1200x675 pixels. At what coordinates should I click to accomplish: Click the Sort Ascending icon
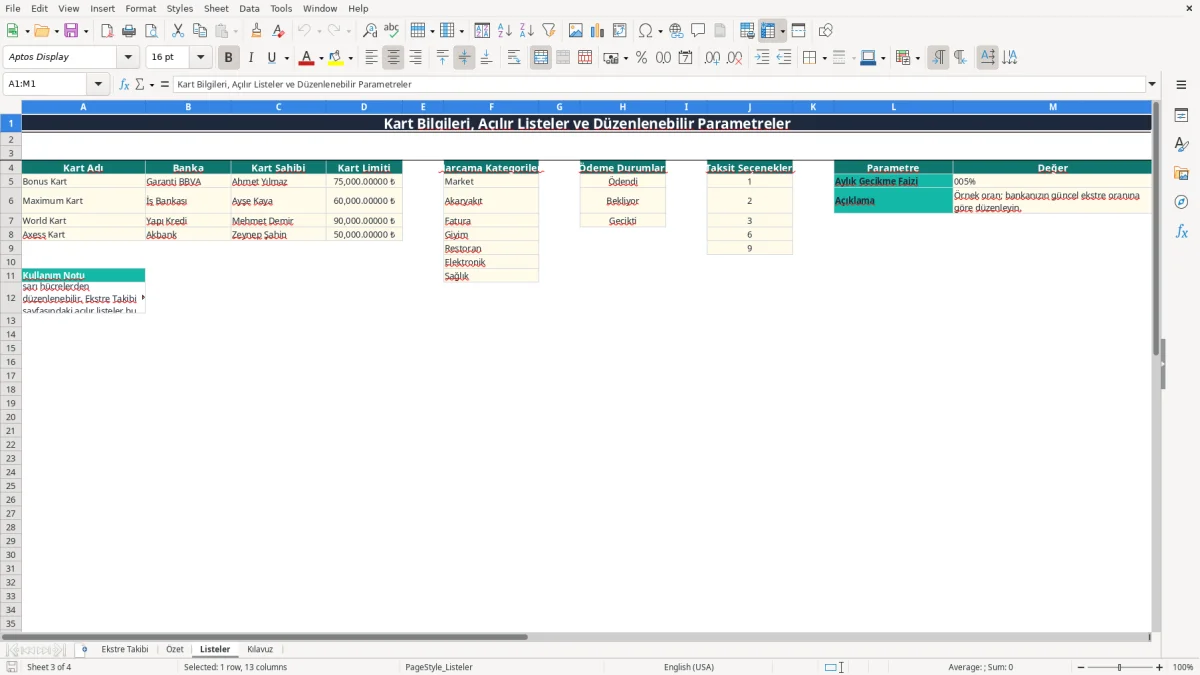(505, 31)
